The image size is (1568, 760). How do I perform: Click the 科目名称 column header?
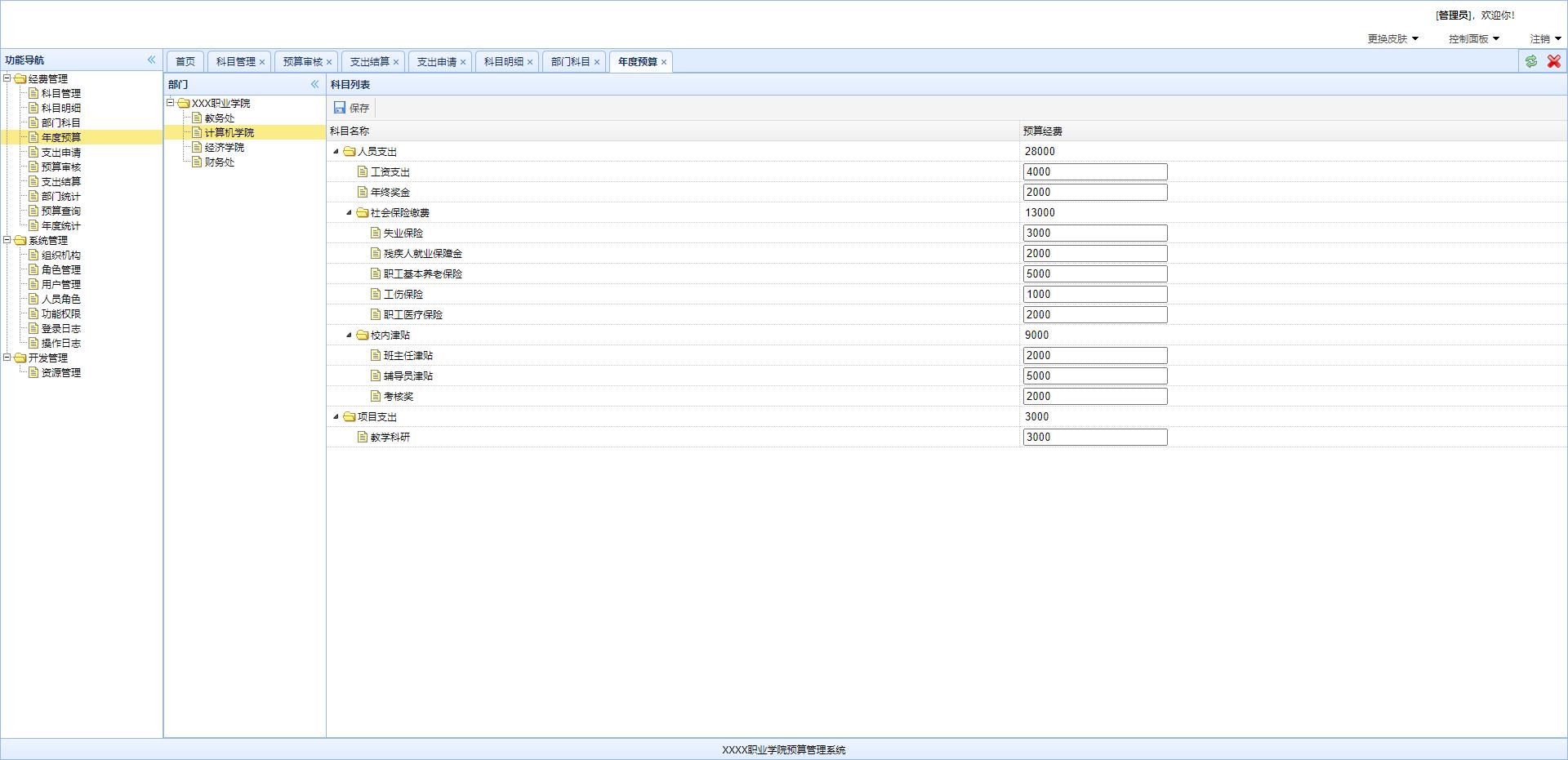click(x=350, y=131)
